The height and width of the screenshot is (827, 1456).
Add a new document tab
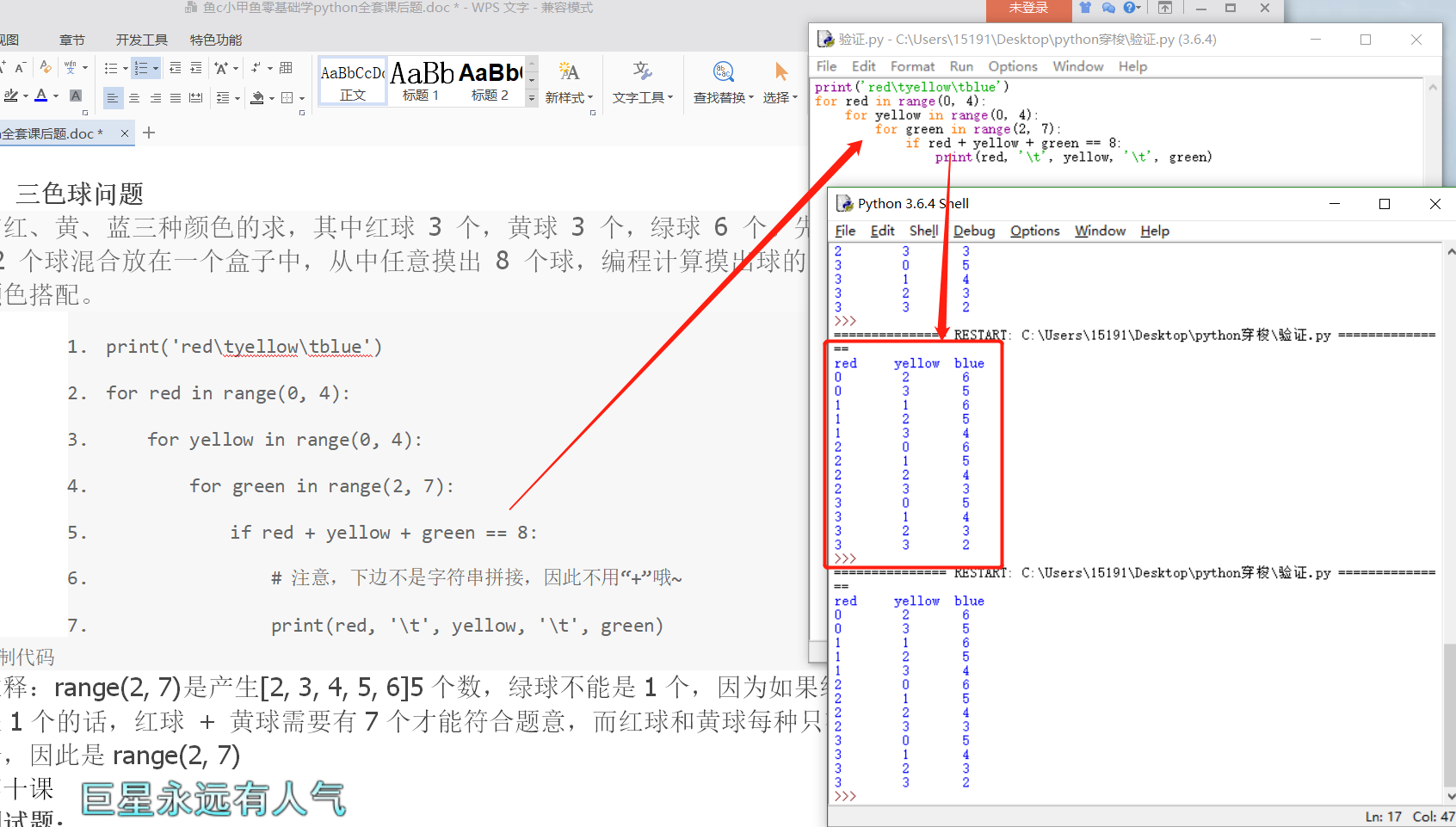(149, 133)
